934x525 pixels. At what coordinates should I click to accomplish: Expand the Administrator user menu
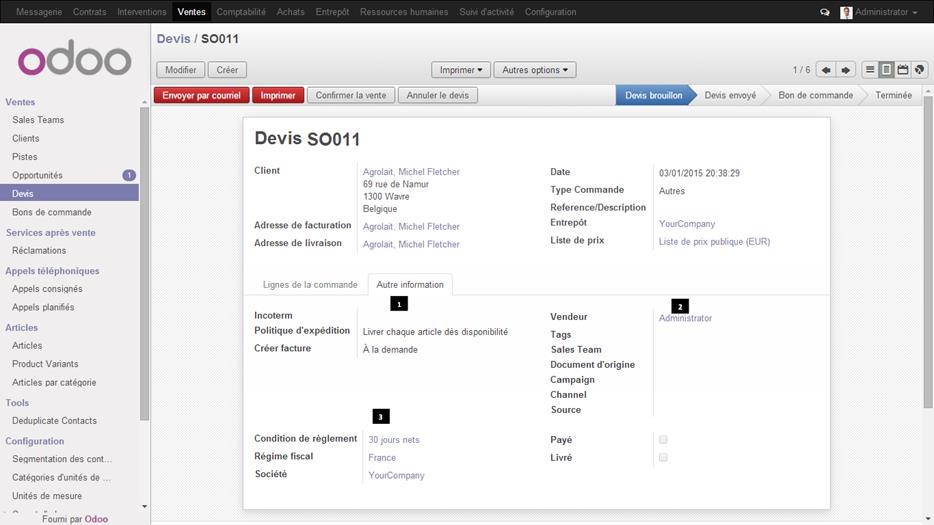886,12
